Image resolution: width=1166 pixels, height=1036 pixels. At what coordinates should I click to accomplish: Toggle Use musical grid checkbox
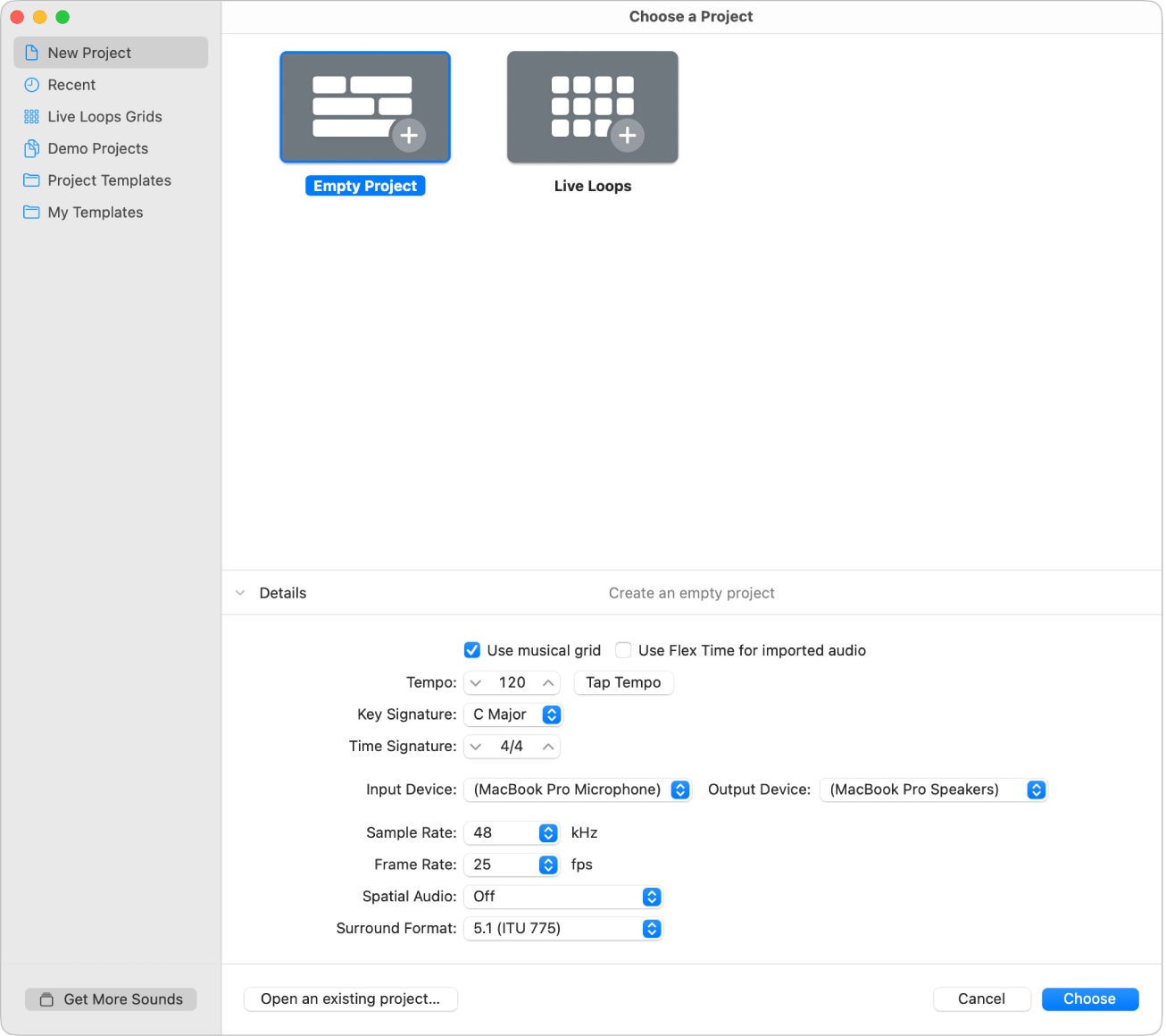[472, 650]
